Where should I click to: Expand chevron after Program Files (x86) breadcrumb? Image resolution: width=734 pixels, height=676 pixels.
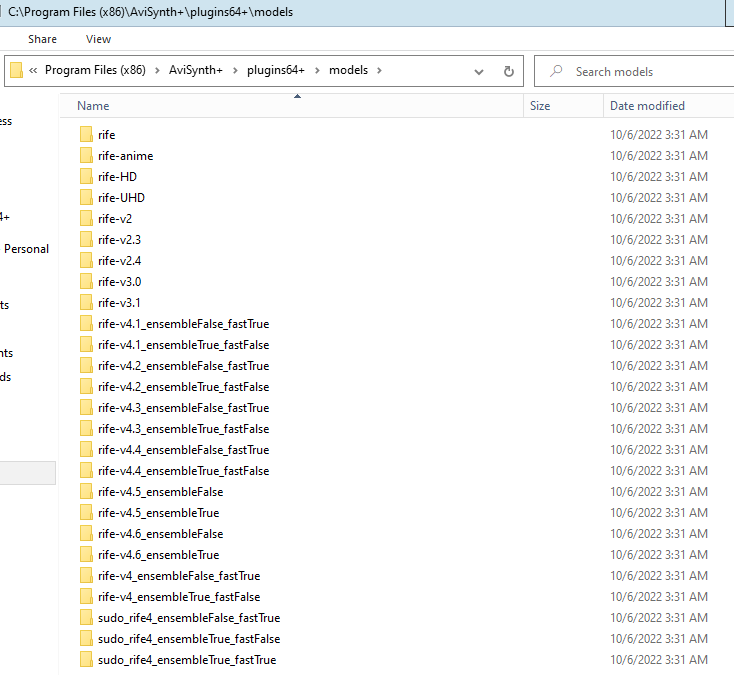coord(157,71)
